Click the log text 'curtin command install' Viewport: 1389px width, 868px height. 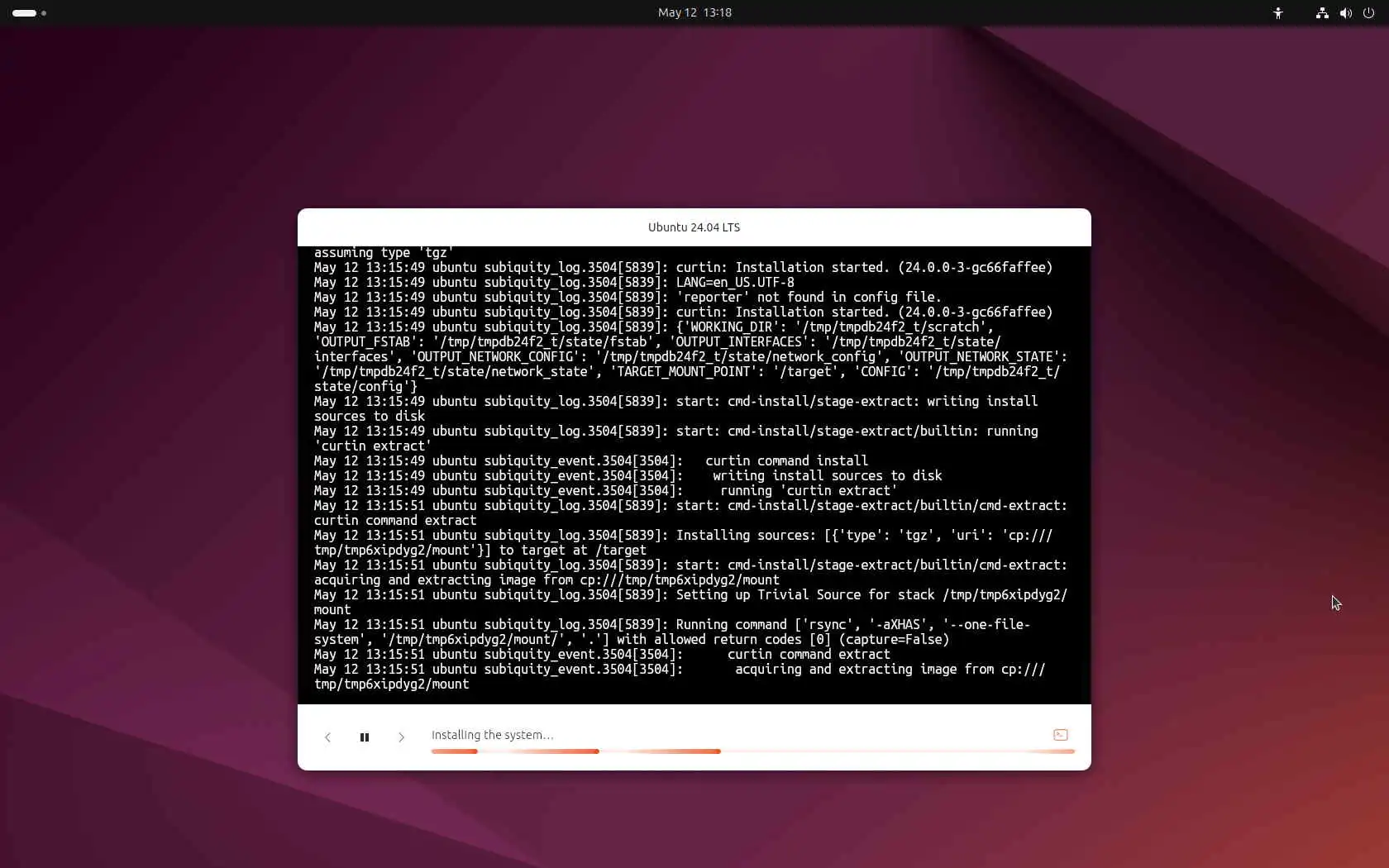pyautogui.click(x=786, y=461)
